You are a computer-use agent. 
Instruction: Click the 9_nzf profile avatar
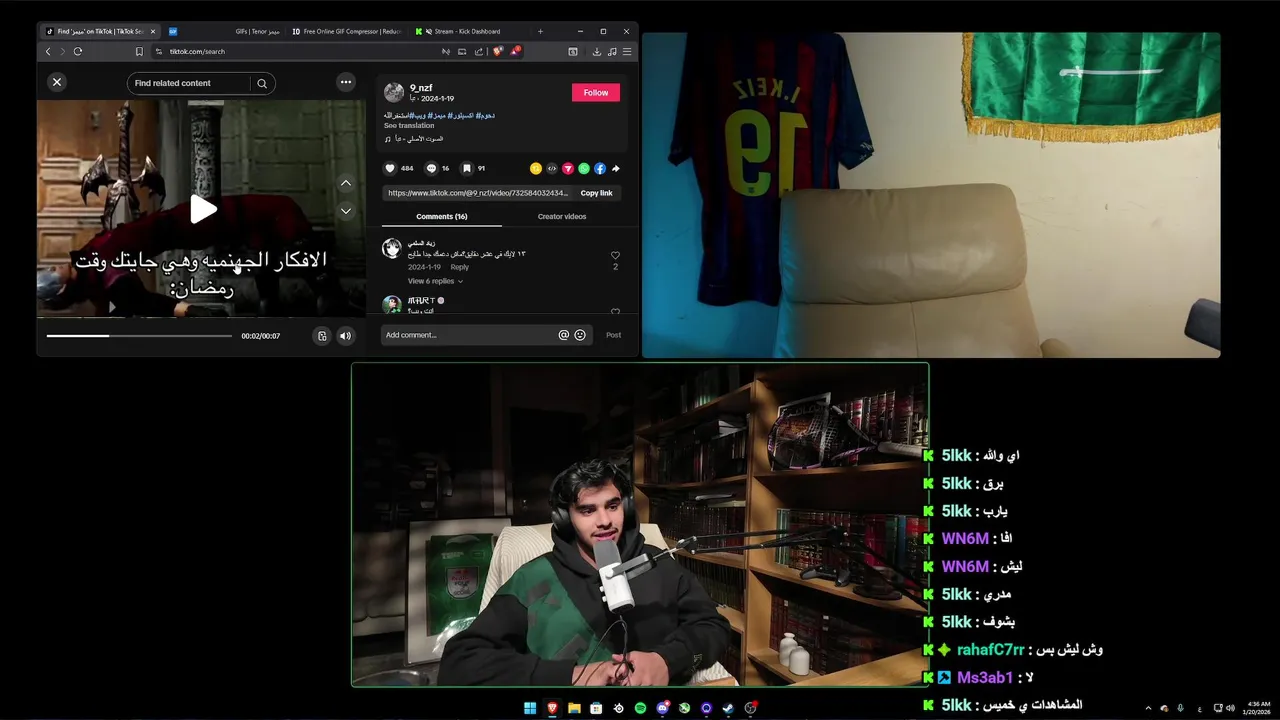point(394,92)
